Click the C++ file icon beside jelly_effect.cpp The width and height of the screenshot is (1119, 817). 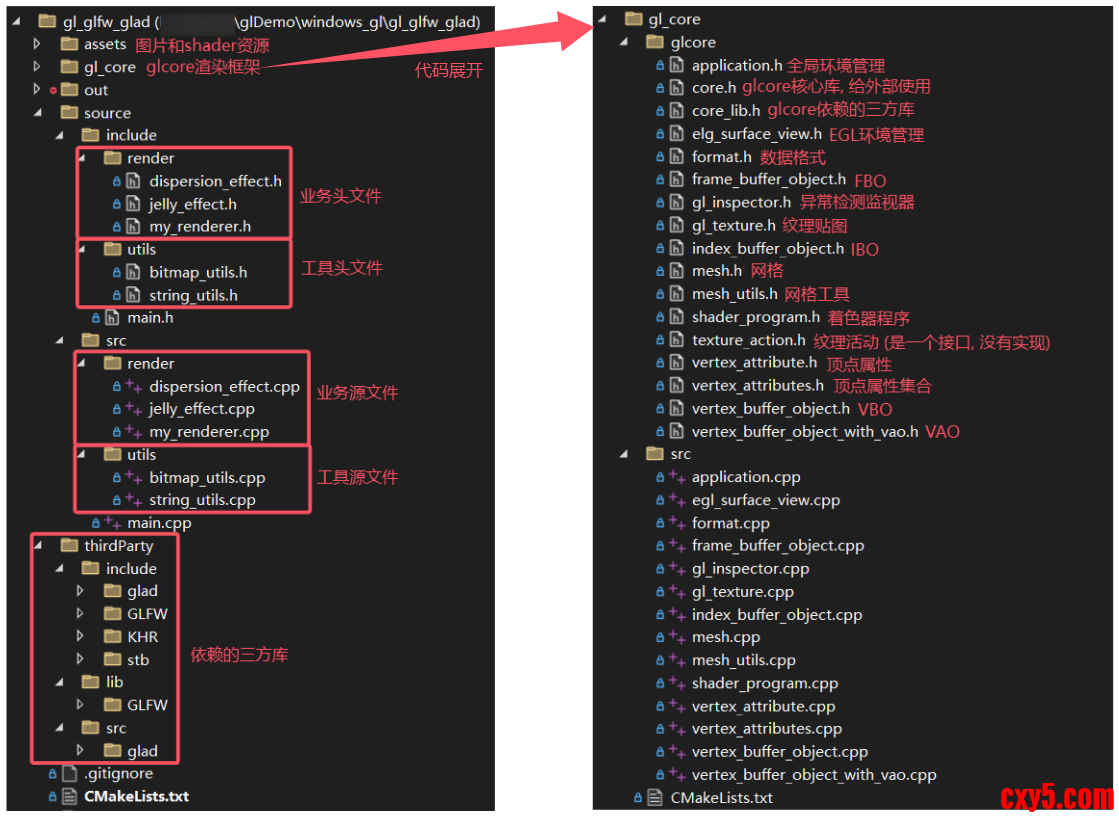click(x=134, y=409)
